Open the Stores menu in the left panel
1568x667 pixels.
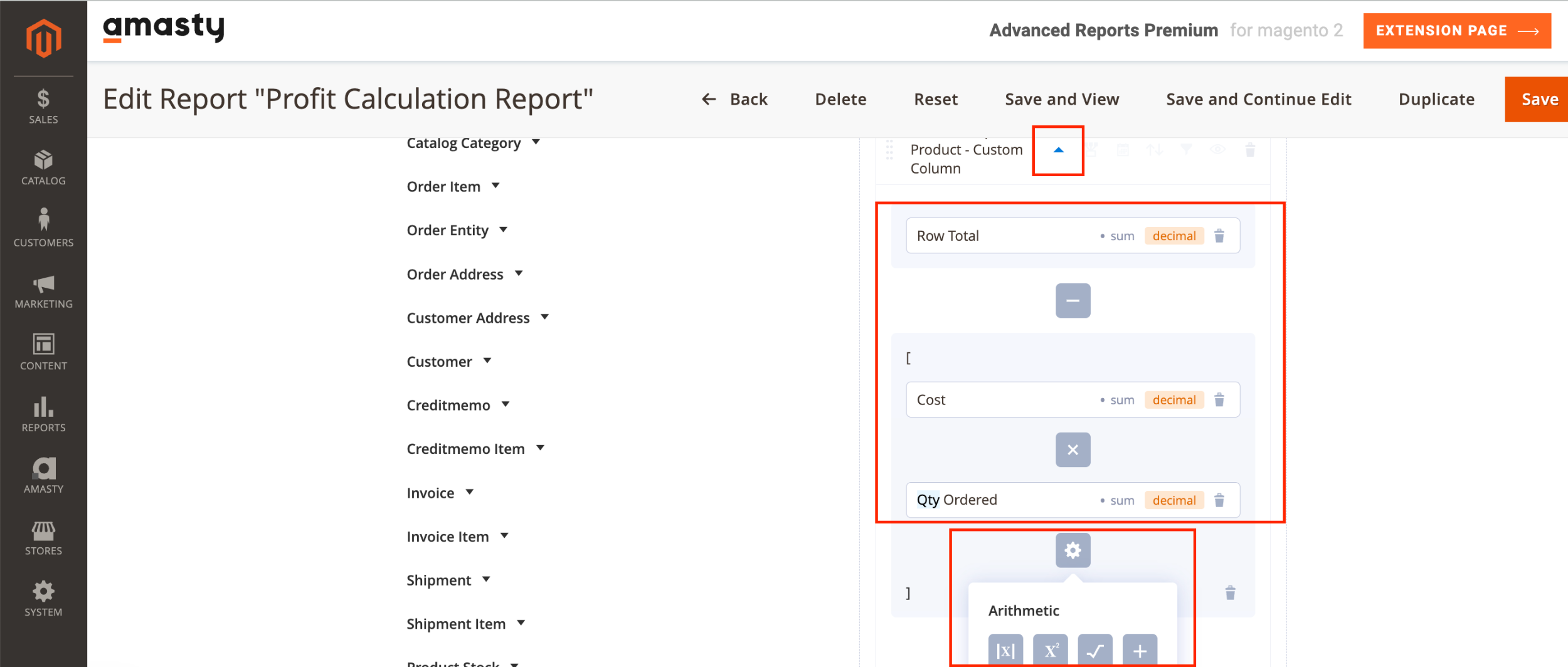tap(43, 536)
